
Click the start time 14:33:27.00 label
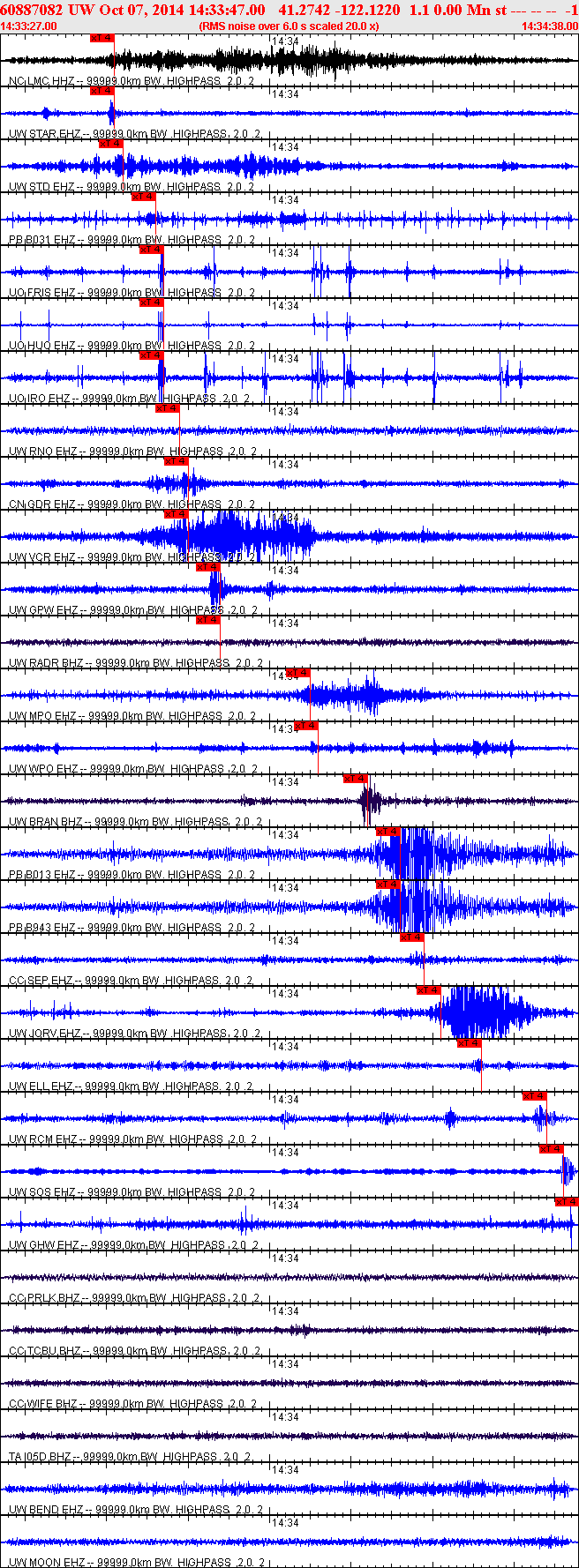click(29, 26)
